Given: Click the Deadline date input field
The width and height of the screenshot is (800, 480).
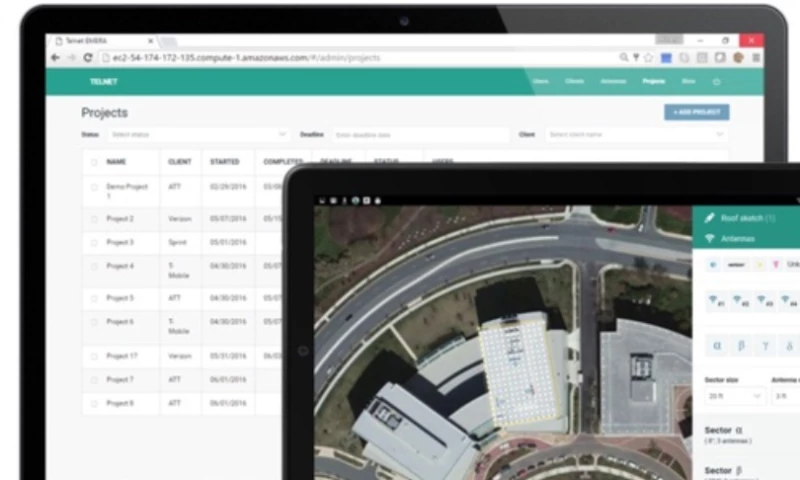Looking at the screenshot, I should click(421, 135).
